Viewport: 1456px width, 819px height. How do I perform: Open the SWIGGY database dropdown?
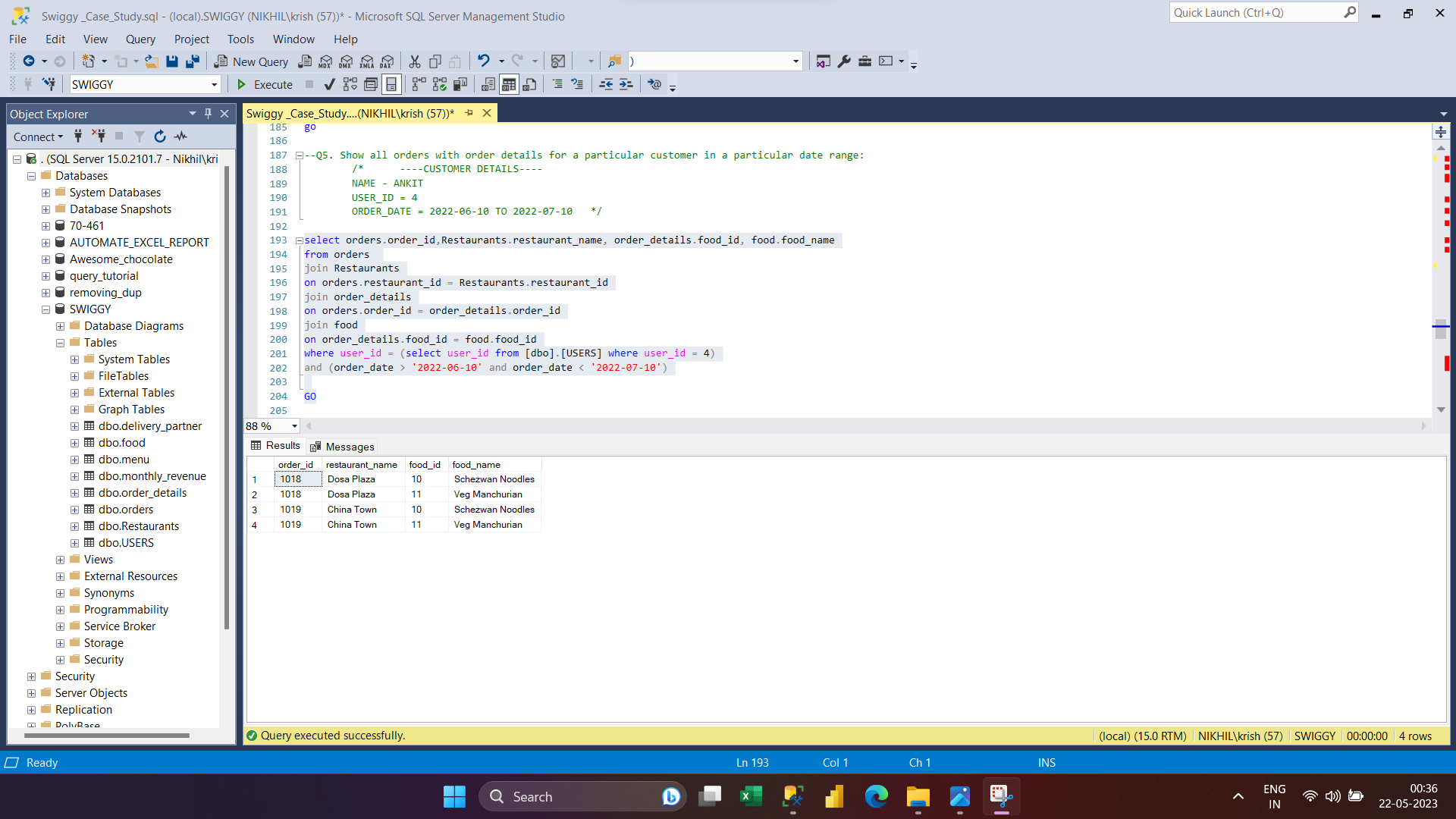click(214, 85)
